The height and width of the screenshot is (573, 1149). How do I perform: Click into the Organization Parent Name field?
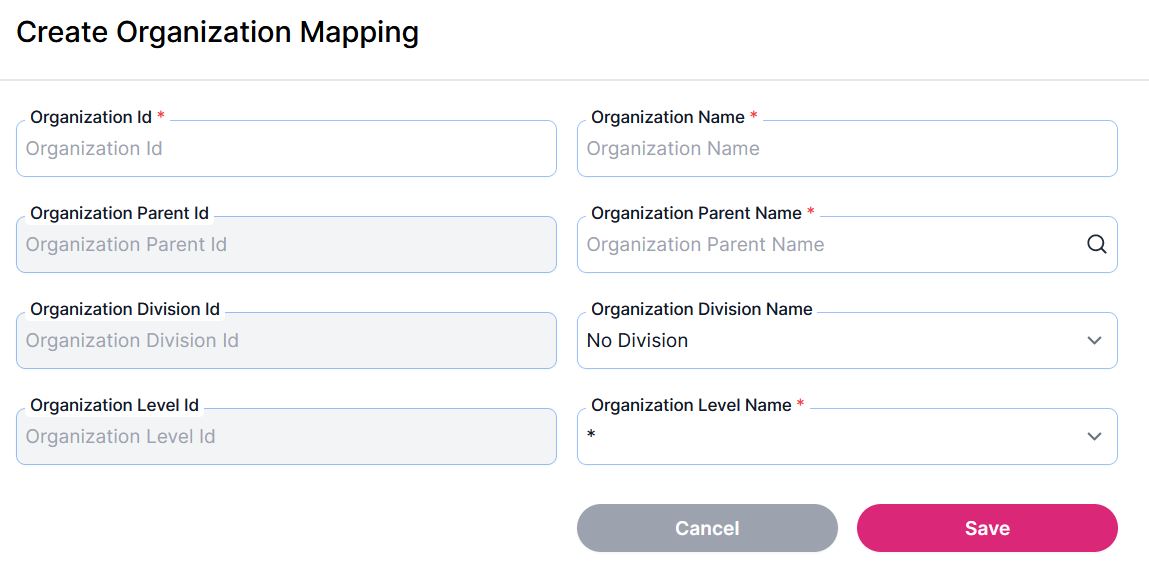point(830,245)
